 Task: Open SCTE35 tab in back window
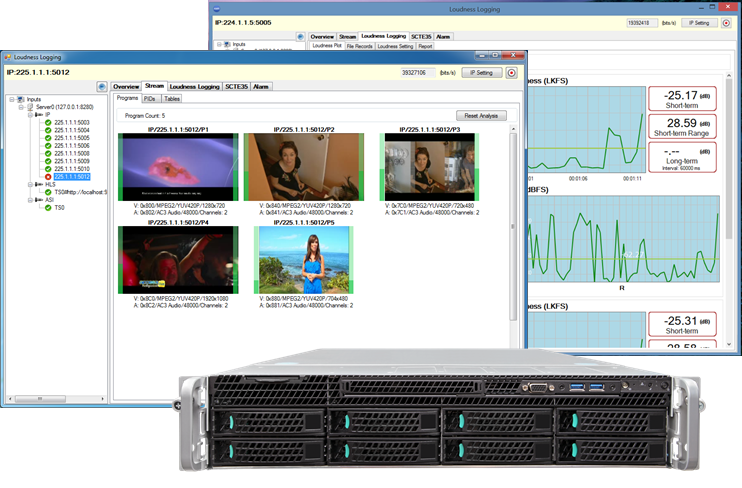click(421, 36)
